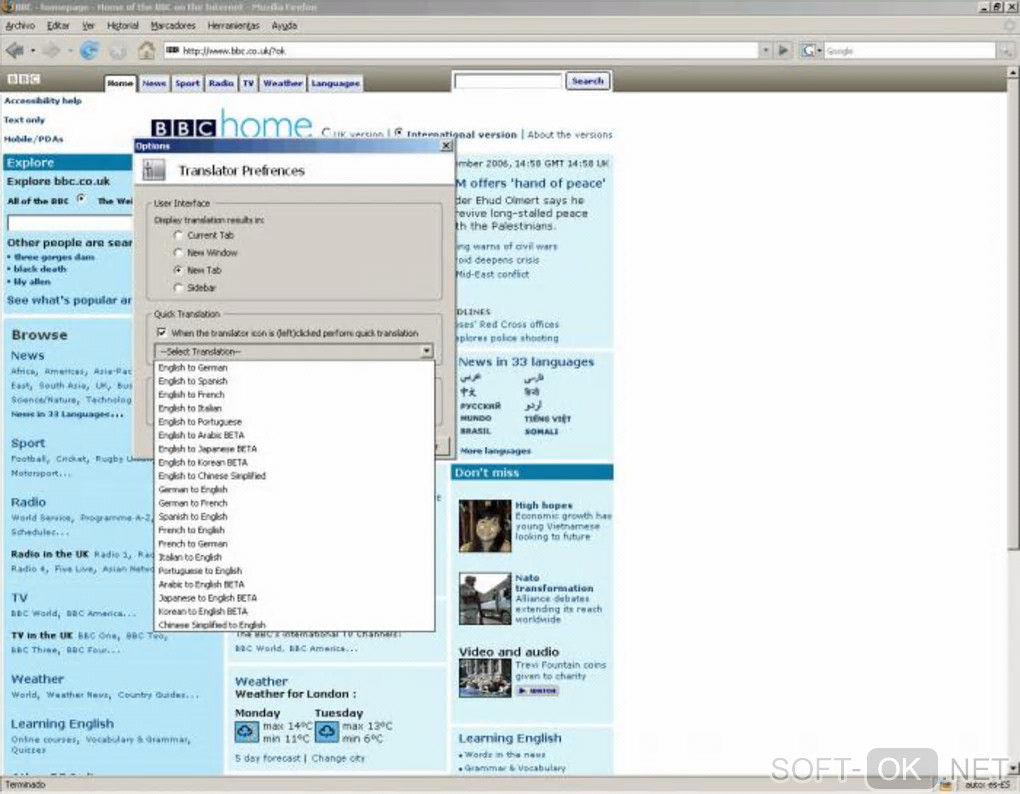The image size is (1020, 794).
Task: Click the browser Forward arrow button
Action: pyautogui.click(x=51, y=50)
